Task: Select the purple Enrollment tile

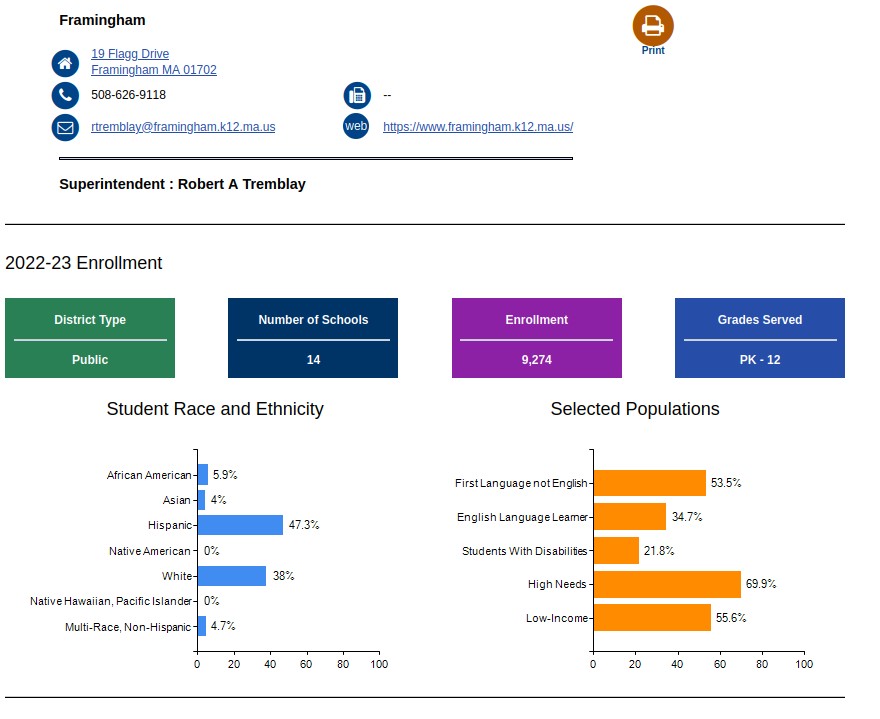Action: [x=537, y=338]
